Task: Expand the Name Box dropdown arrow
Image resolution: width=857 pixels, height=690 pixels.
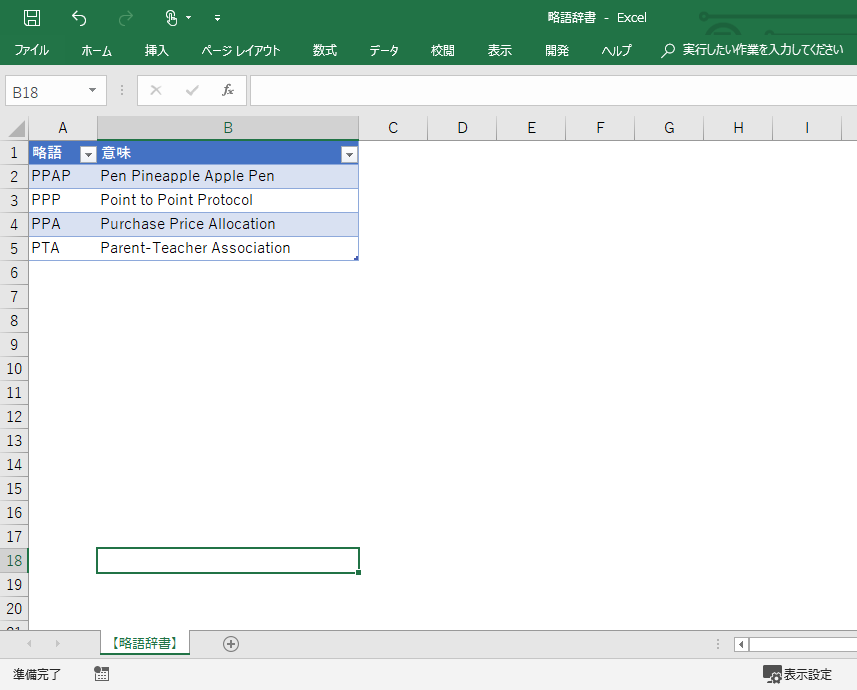Action: [92, 90]
